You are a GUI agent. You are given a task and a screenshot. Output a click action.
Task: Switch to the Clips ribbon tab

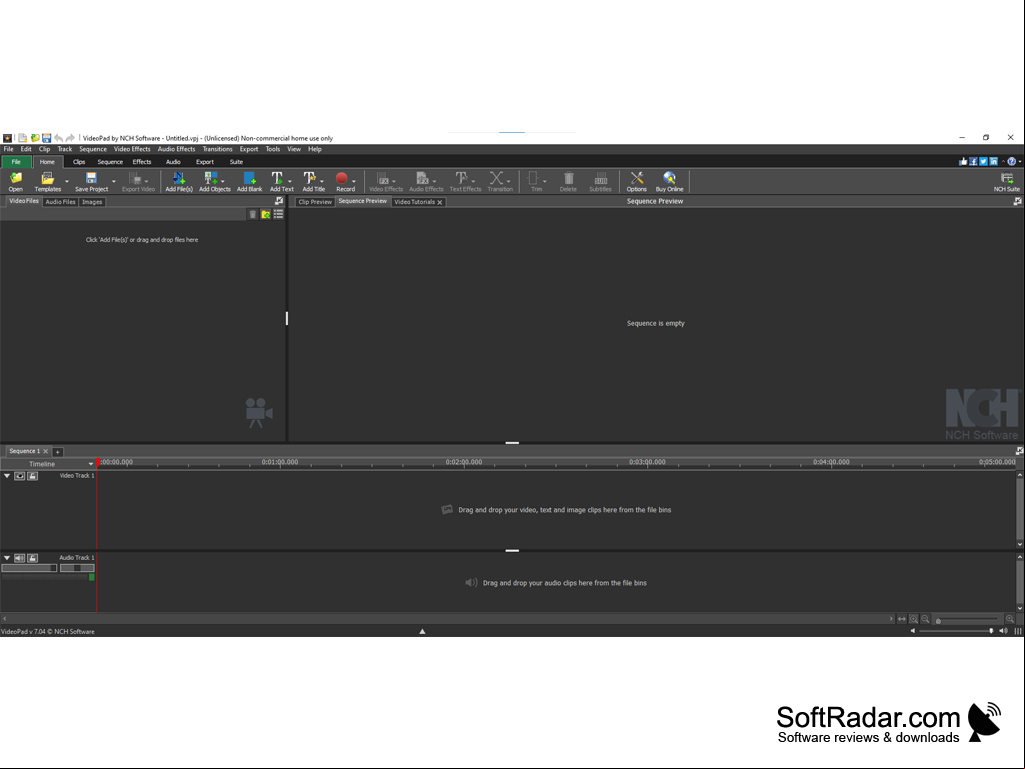pyautogui.click(x=79, y=162)
